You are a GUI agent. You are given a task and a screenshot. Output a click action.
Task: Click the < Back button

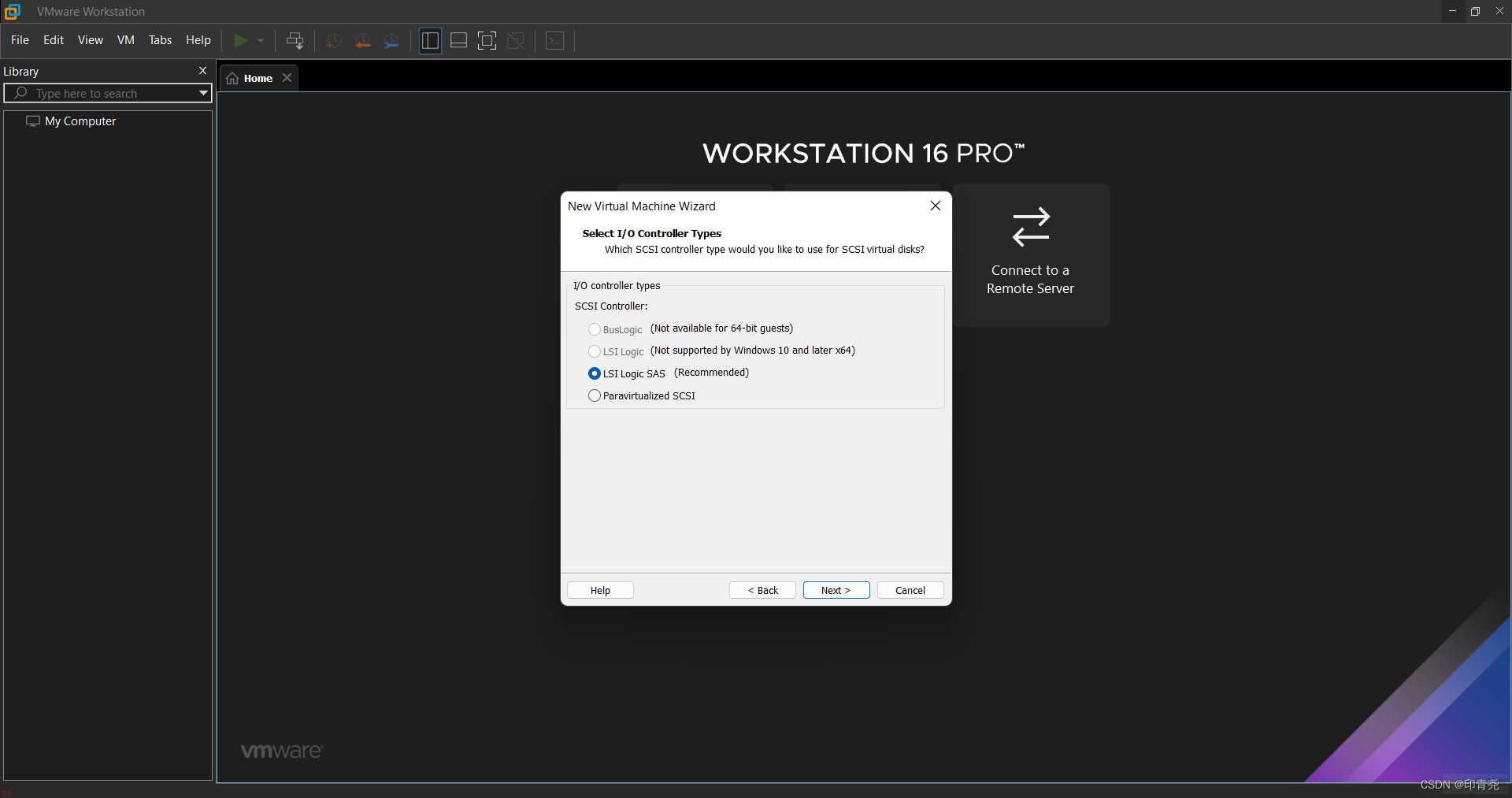[x=762, y=590]
